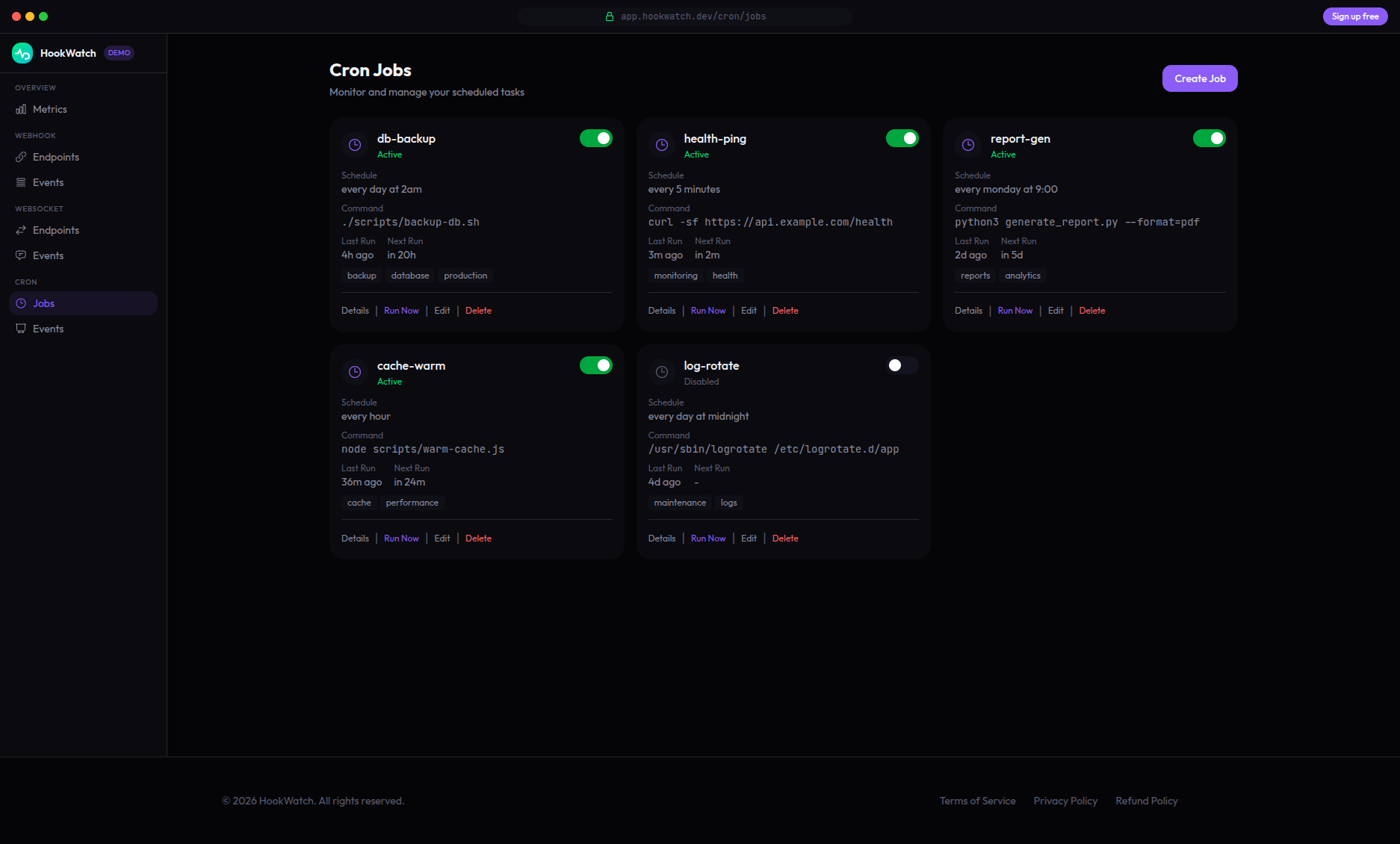Open the Jobs entry in sidebar
This screenshot has width=1400, height=844.
click(x=44, y=303)
